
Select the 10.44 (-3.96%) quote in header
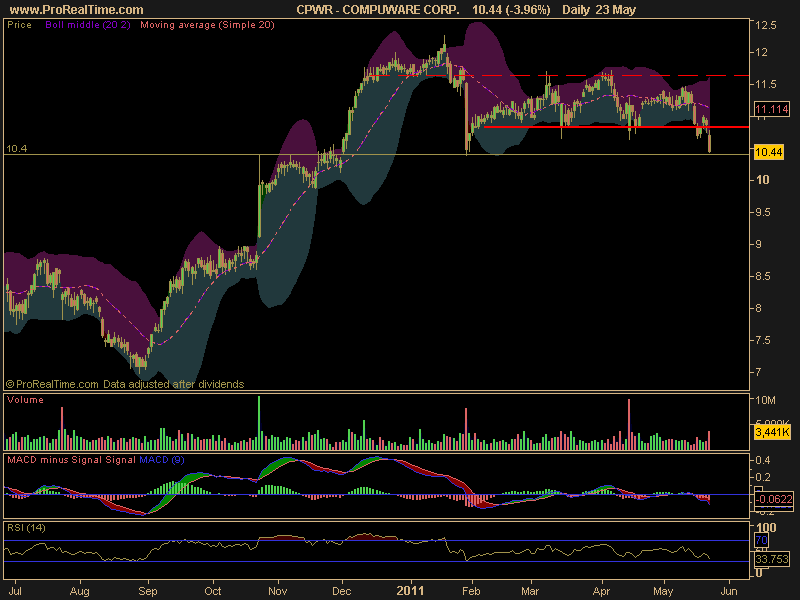coord(511,9)
